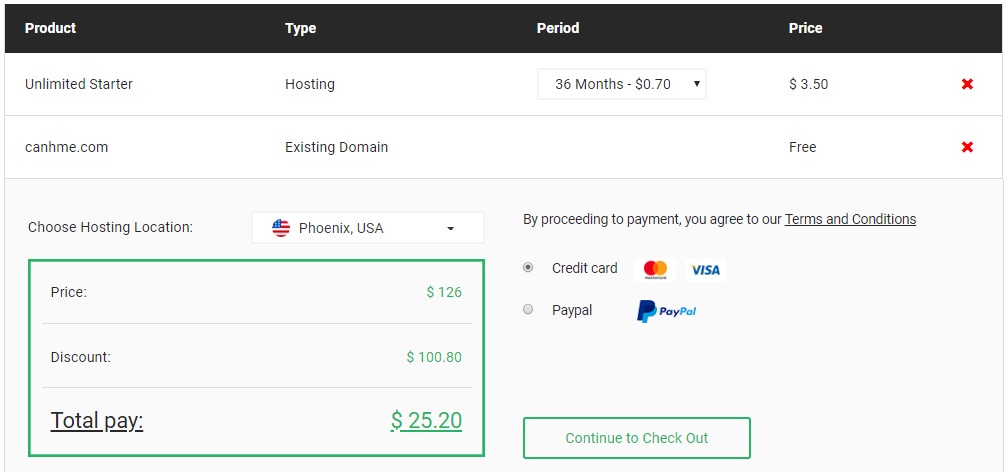Remove Unlimited Starter hosting with red X
The height and width of the screenshot is (472, 1007).
pyautogui.click(x=967, y=84)
